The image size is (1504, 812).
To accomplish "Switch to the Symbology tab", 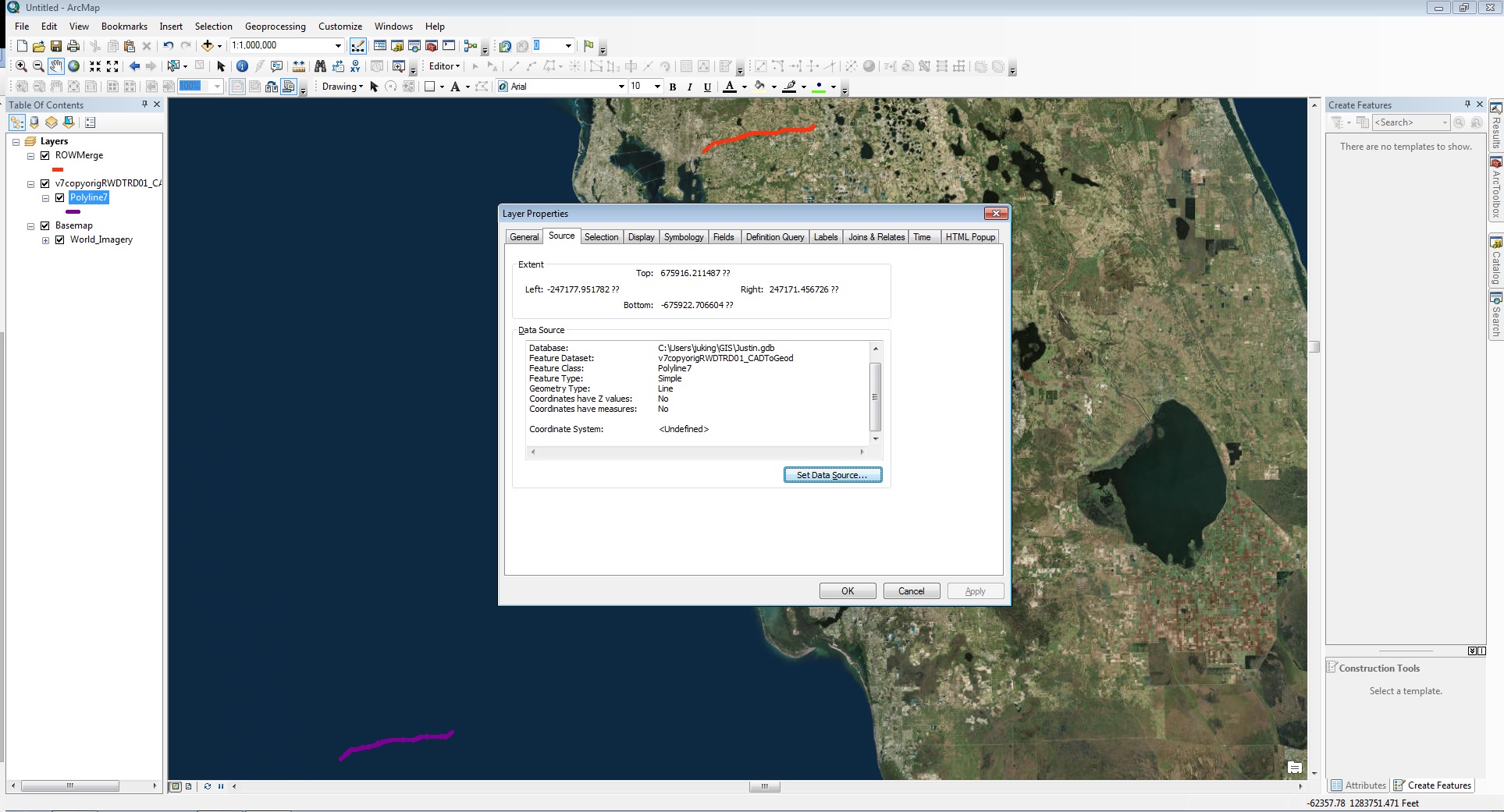I will coord(683,237).
